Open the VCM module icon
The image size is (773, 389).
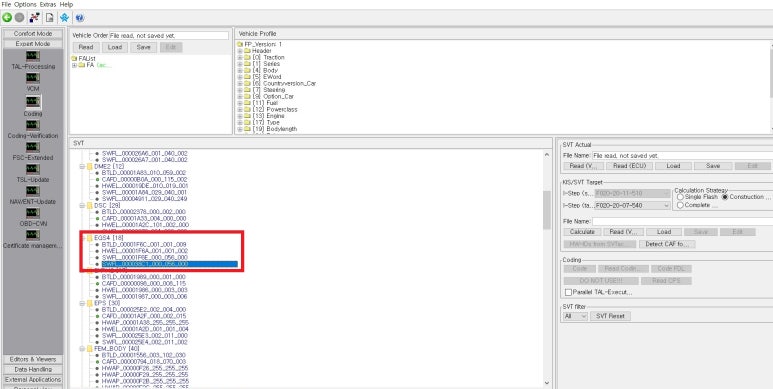33,78
